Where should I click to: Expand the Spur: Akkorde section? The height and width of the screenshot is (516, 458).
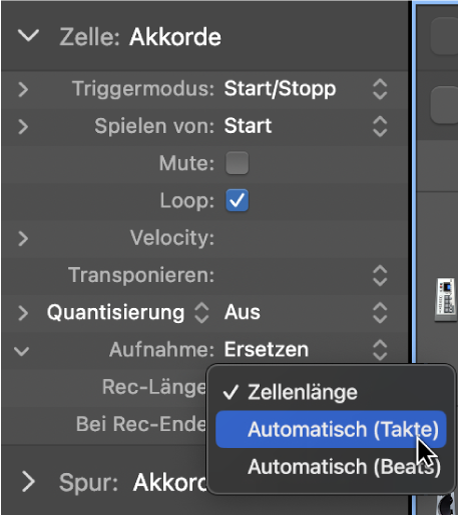tap(28, 482)
